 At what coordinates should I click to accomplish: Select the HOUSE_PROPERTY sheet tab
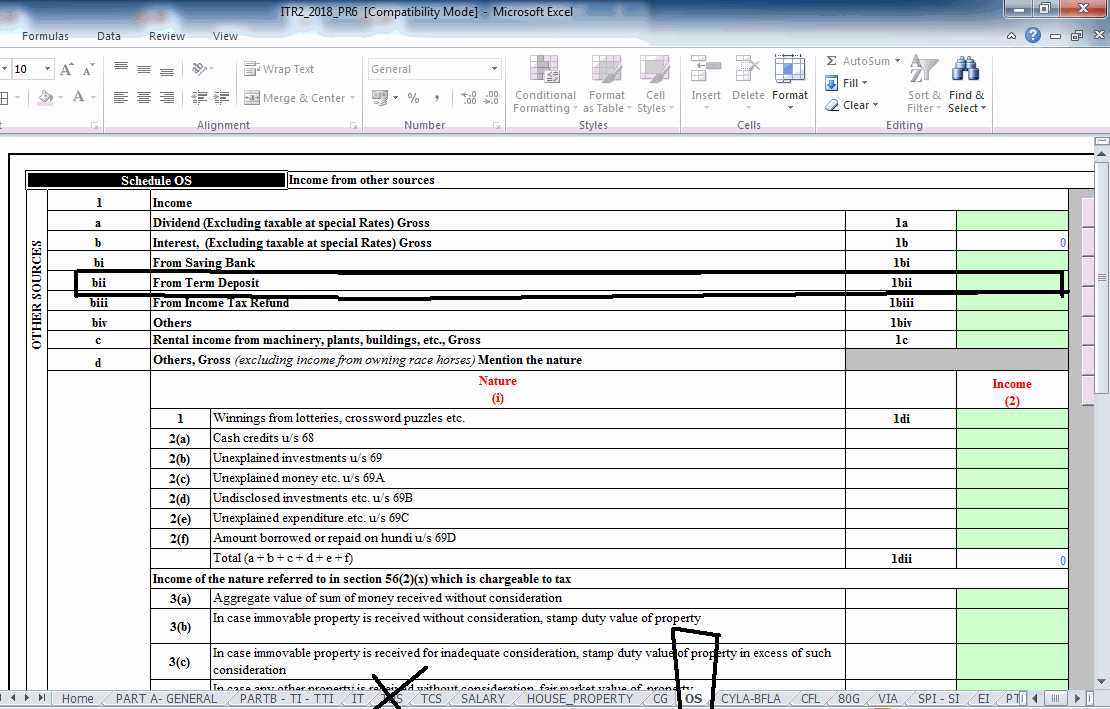point(580,698)
